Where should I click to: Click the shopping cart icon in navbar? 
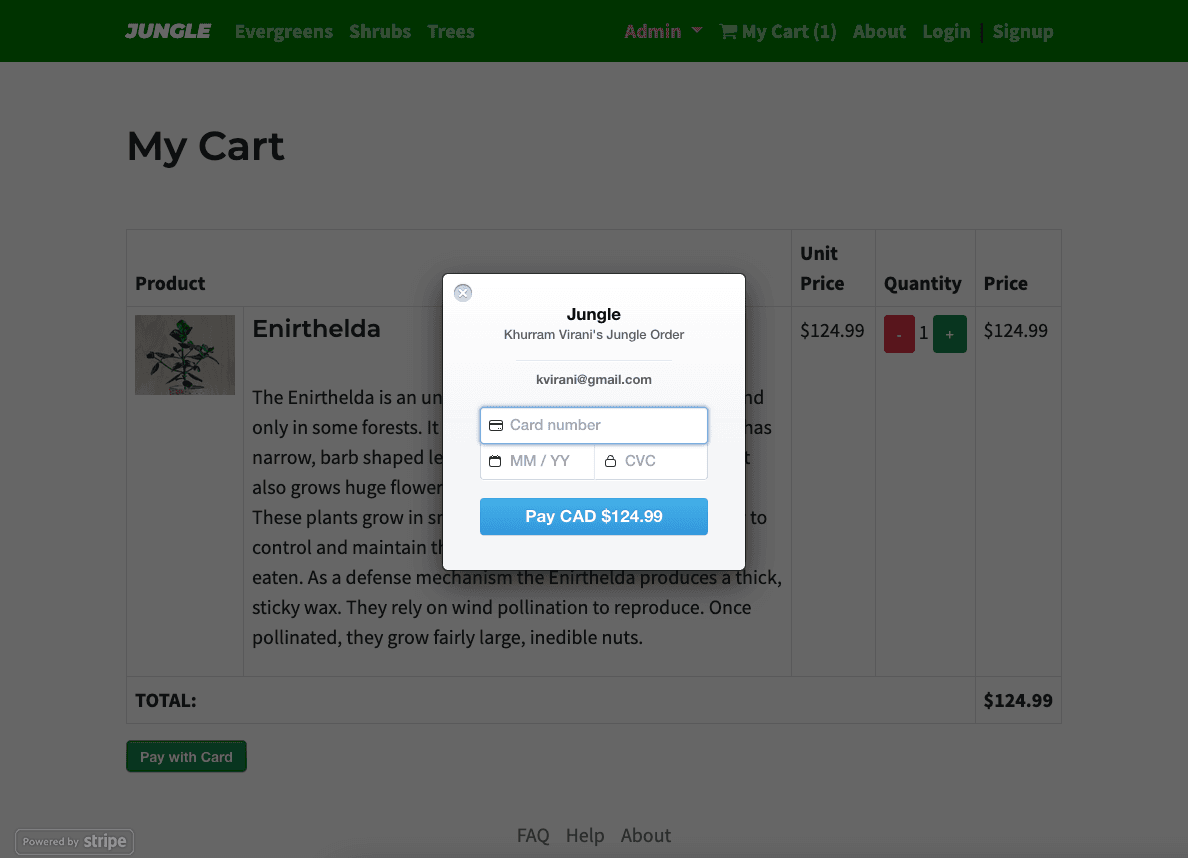728,31
